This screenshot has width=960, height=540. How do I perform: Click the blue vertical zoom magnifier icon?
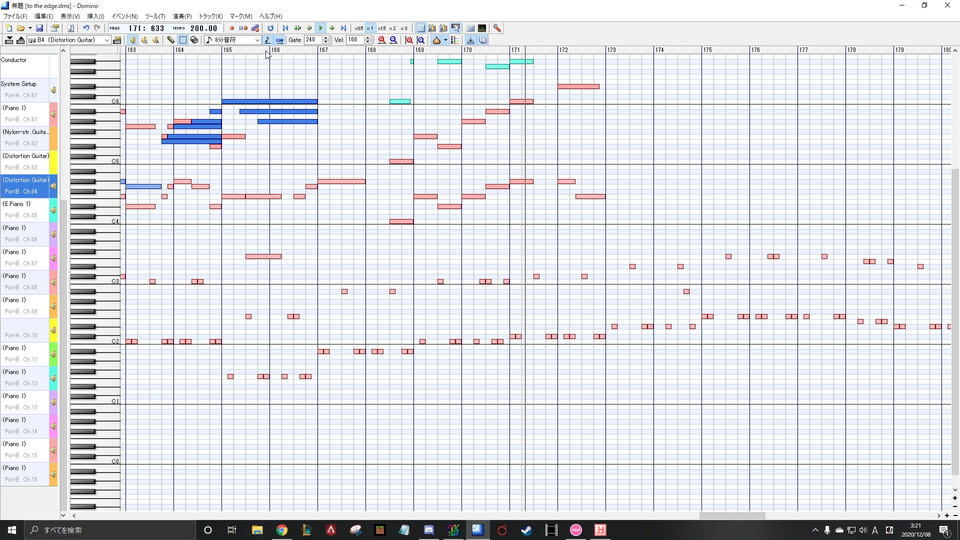click(421, 40)
